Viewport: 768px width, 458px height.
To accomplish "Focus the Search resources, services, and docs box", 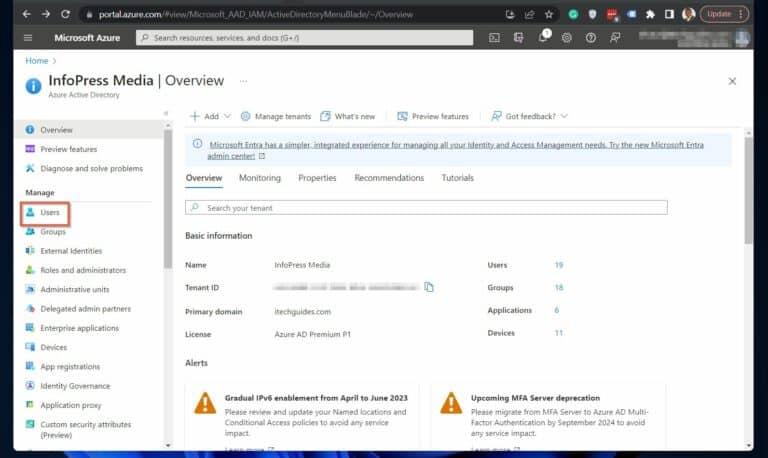I will [x=305, y=38].
